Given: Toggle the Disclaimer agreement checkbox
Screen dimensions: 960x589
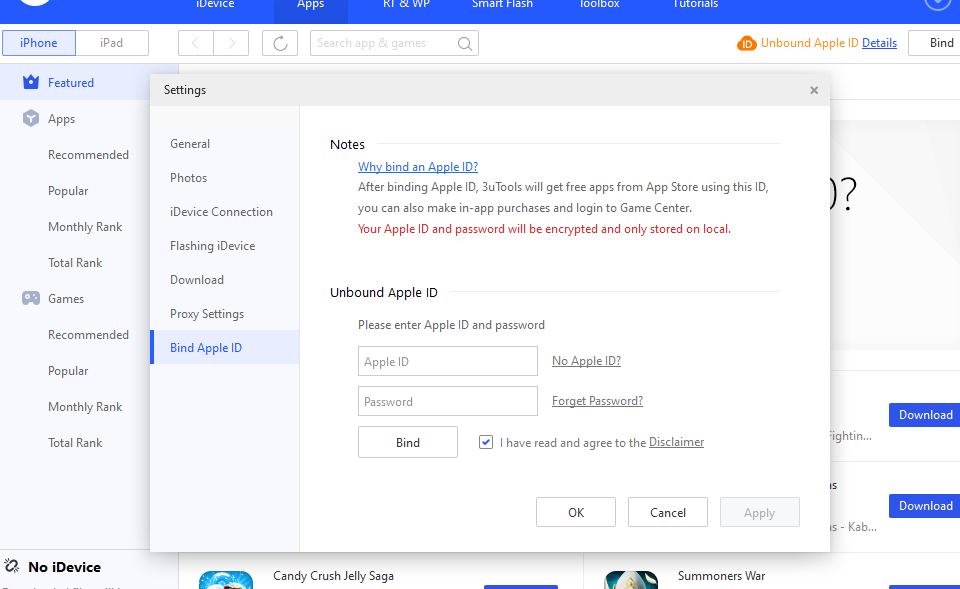Looking at the screenshot, I should [486, 441].
